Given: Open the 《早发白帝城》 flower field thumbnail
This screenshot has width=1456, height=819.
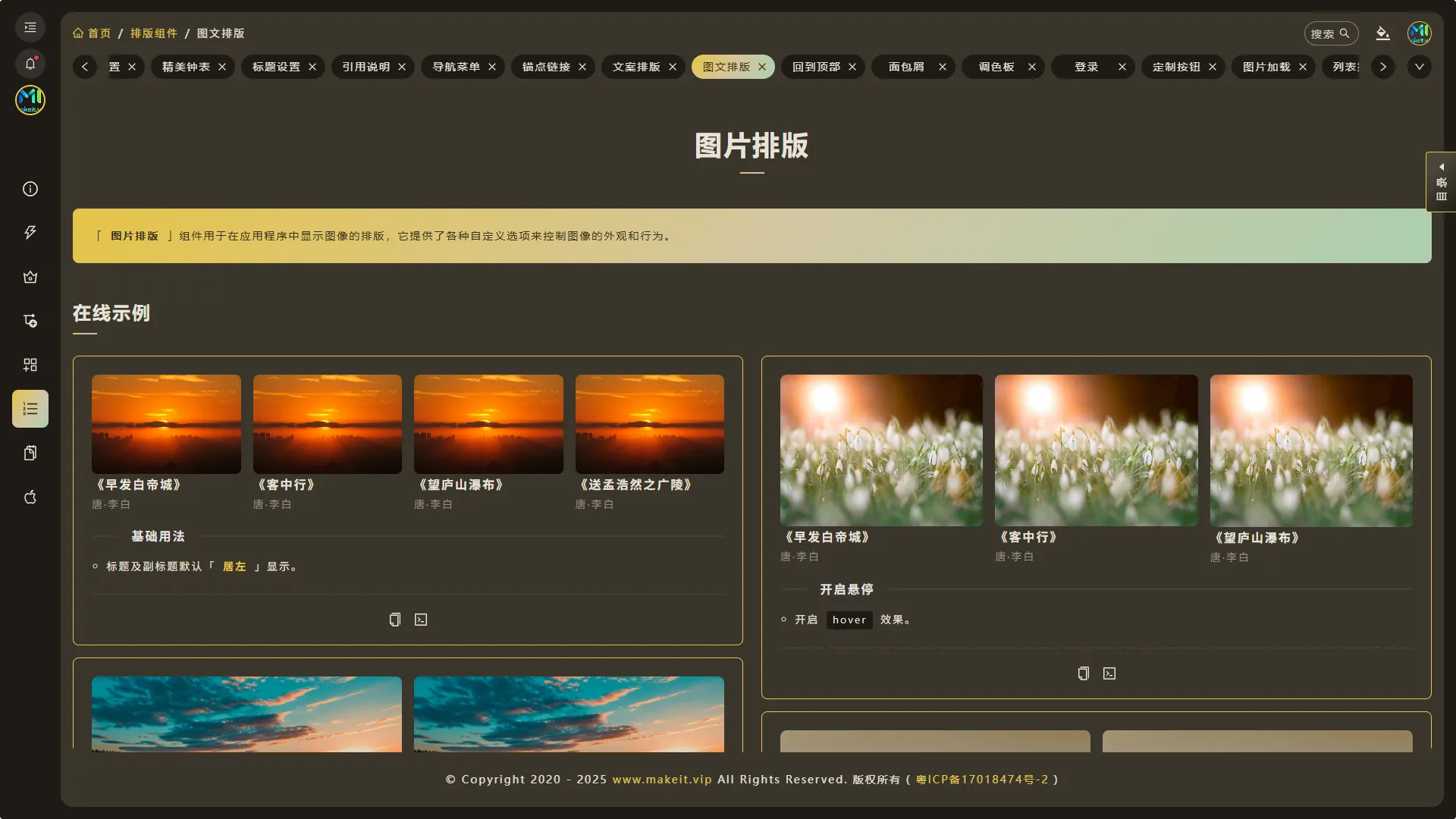Looking at the screenshot, I should point(881,450).
